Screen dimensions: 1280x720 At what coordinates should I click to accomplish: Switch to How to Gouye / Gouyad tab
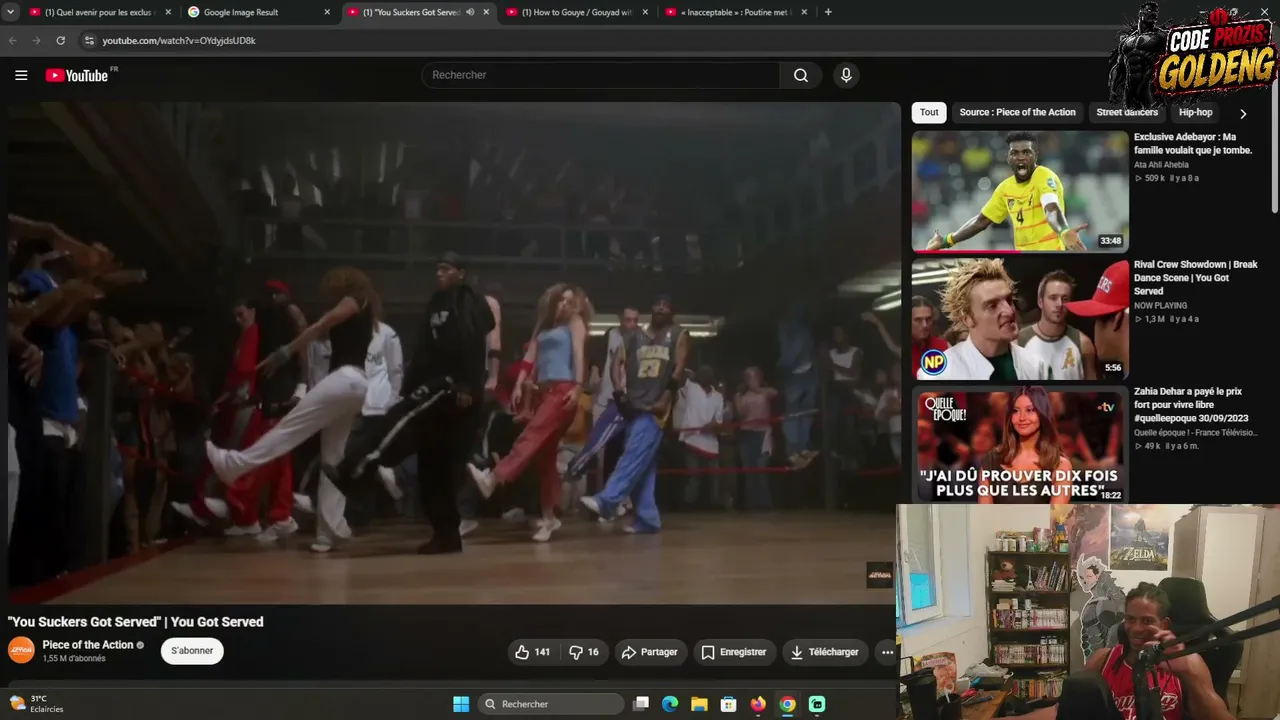point(575,12)
